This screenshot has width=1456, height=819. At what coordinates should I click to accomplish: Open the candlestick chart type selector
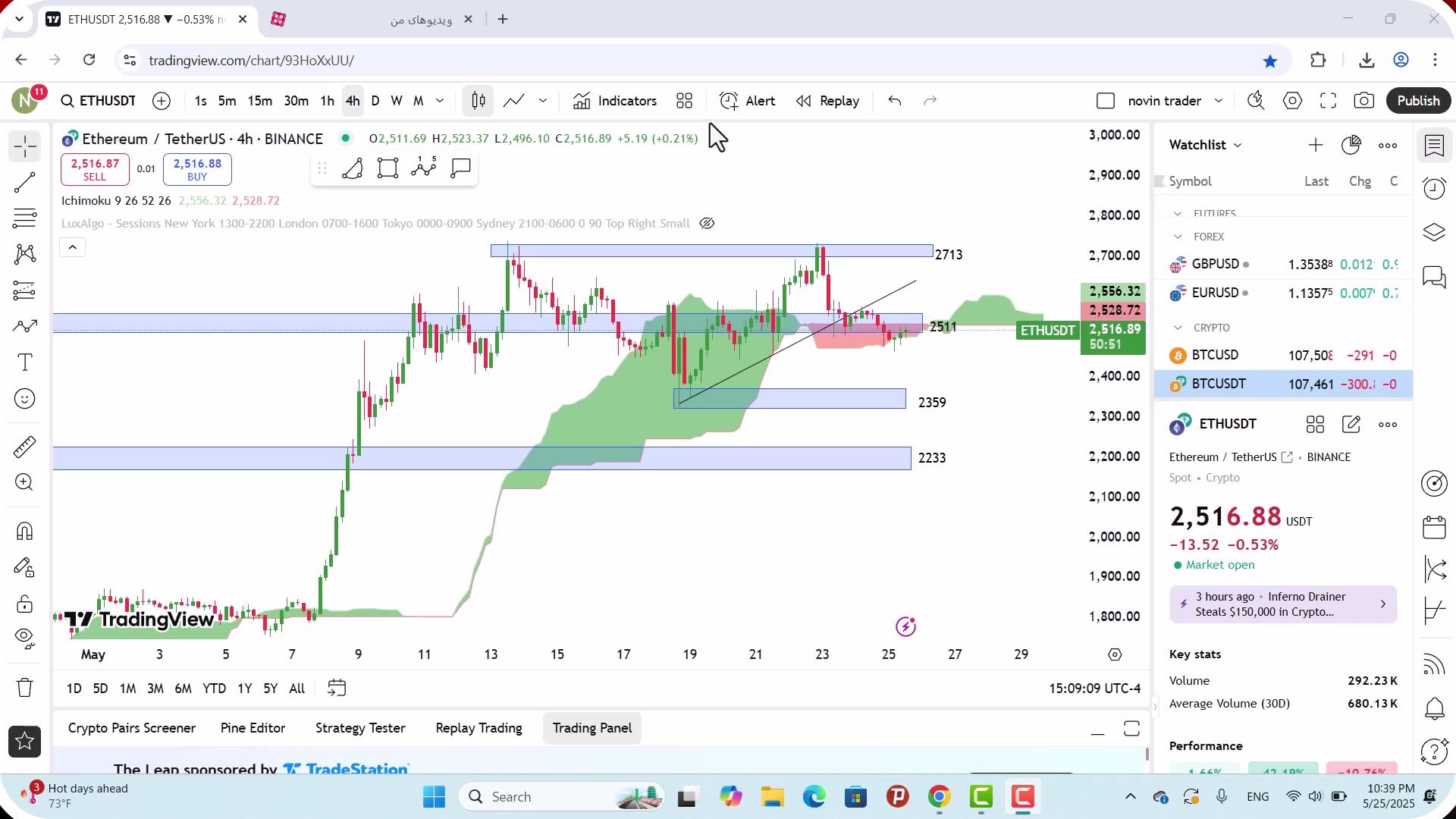[479, 101]
